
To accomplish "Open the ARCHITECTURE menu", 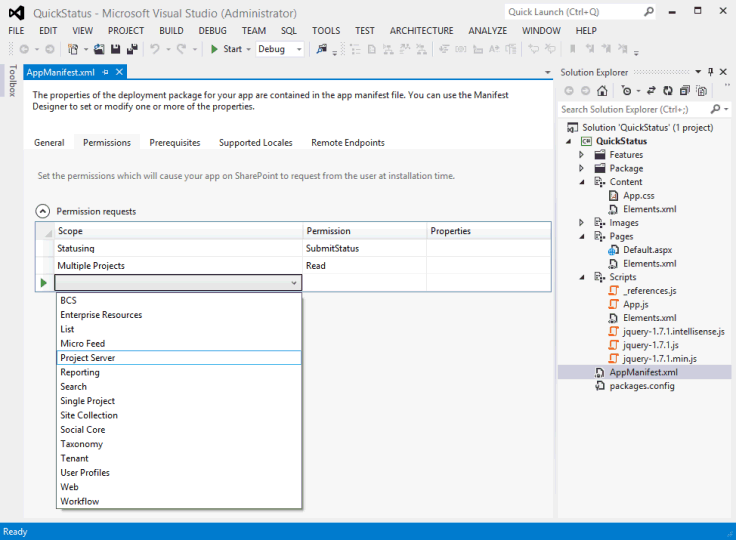I will tap(420, 31).
